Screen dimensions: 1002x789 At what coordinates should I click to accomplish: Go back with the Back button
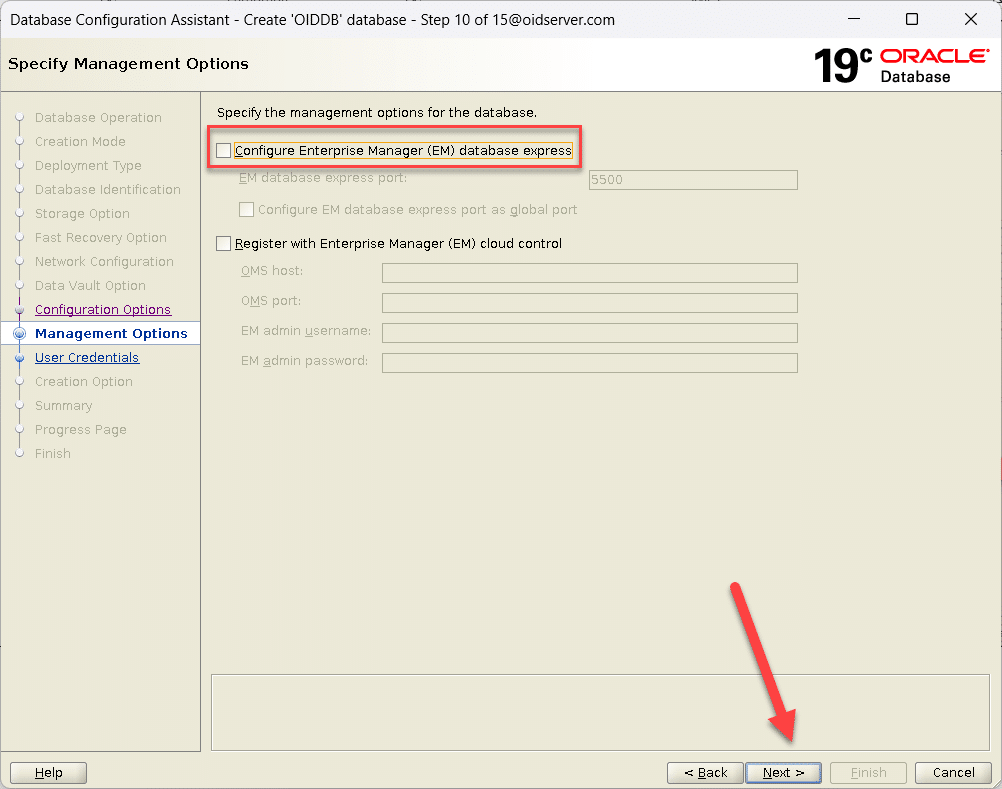click(705, 772)
